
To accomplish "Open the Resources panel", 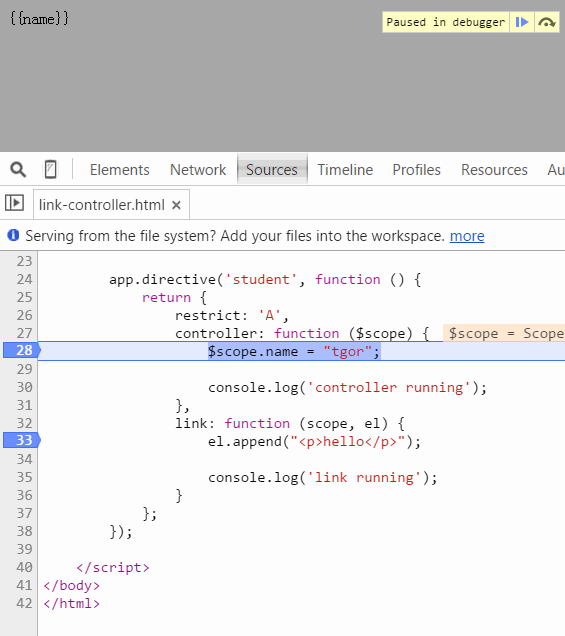I will [x=494, y=170].
